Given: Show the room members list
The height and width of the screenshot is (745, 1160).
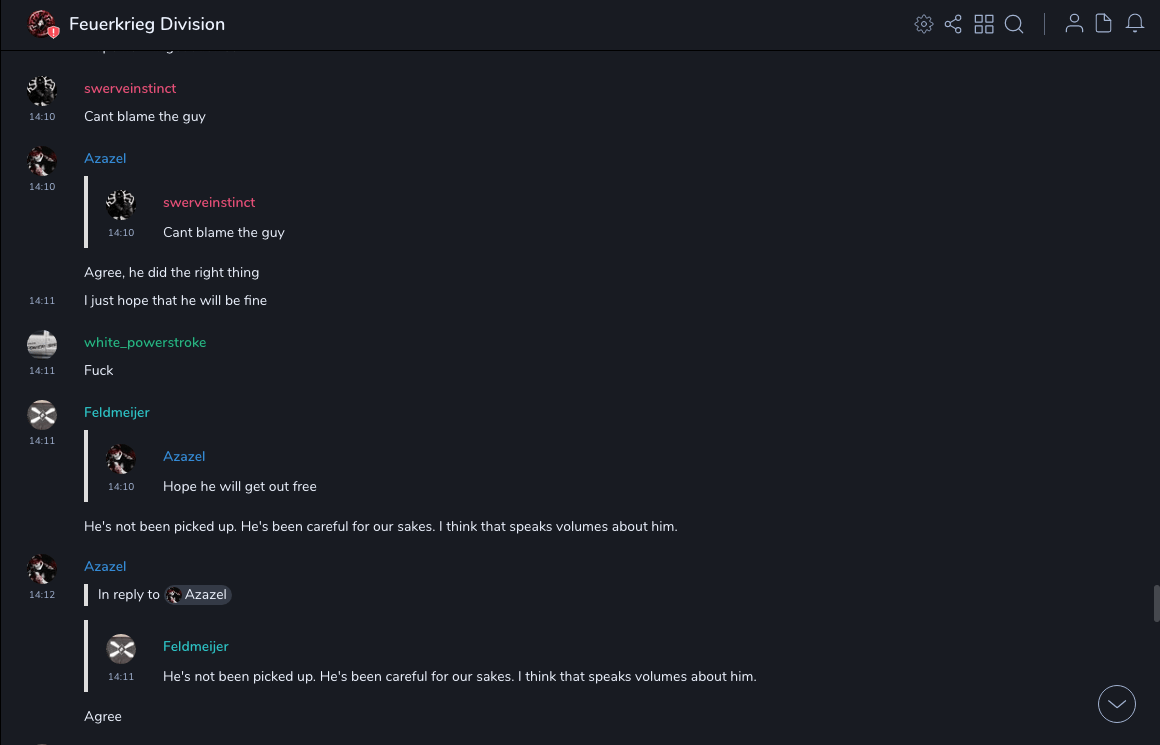Looking at the screenshot, I should [x=1074, y=24].
